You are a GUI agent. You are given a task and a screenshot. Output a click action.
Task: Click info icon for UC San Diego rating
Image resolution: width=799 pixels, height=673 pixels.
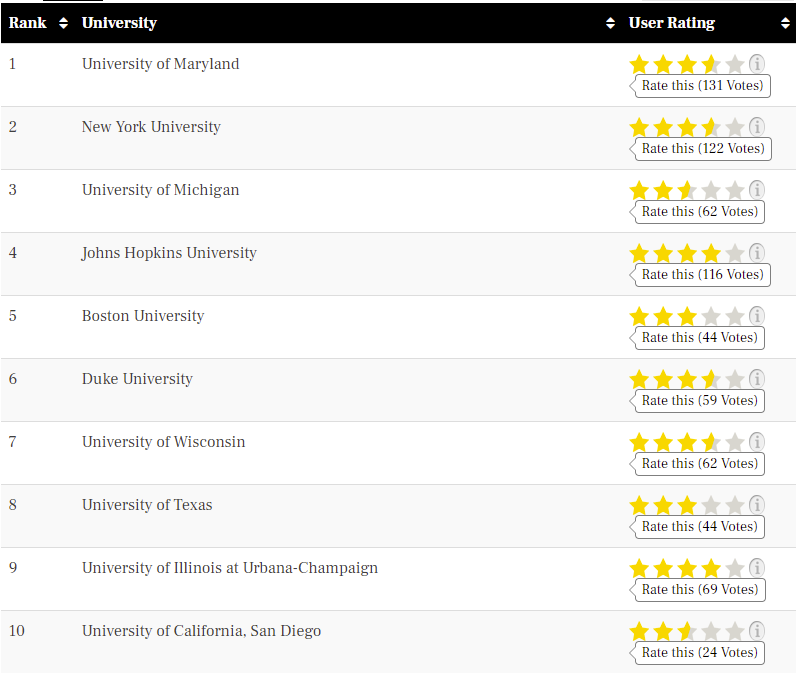[x=757, y=631]
